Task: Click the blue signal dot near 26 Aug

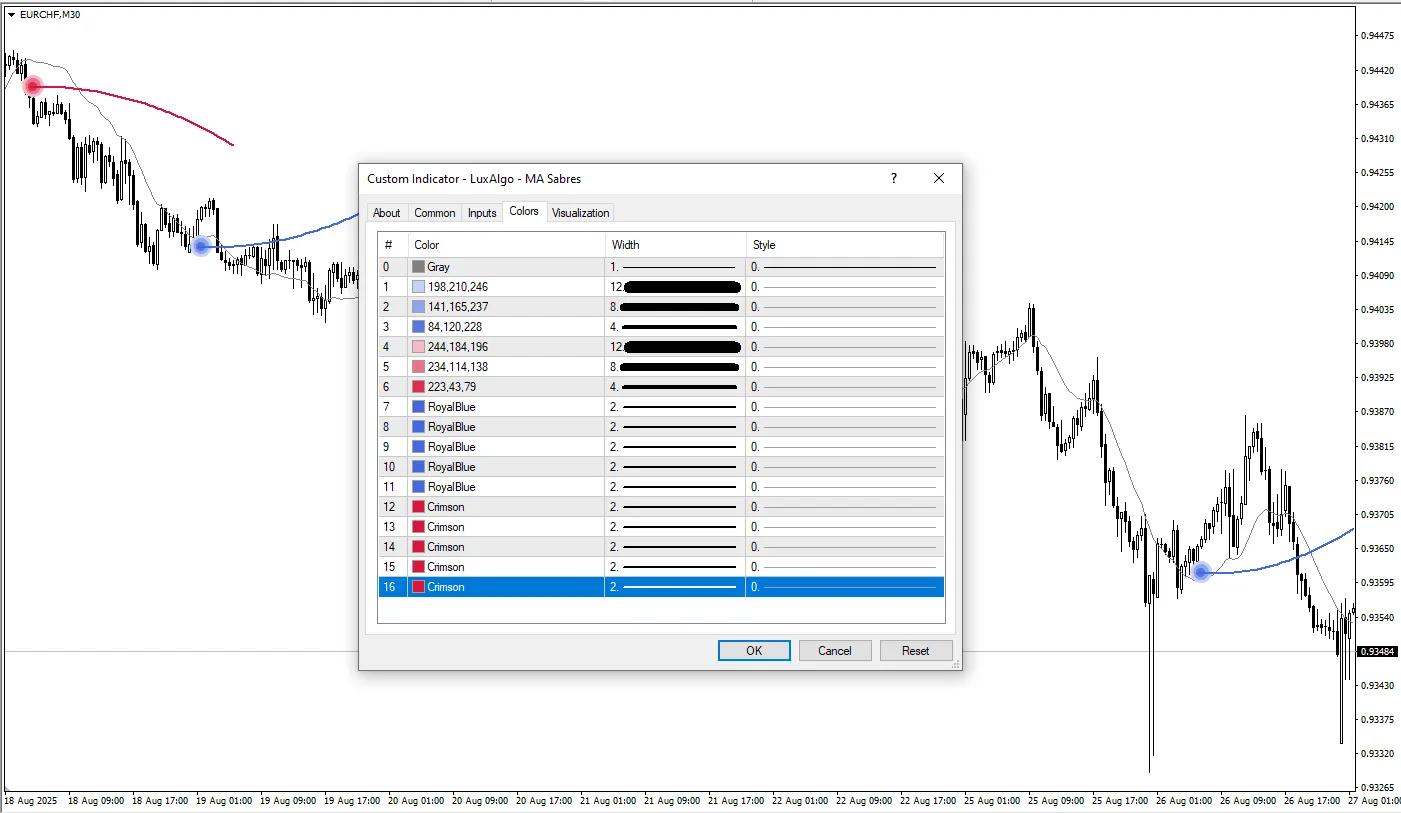Action: pos(1201,572)
